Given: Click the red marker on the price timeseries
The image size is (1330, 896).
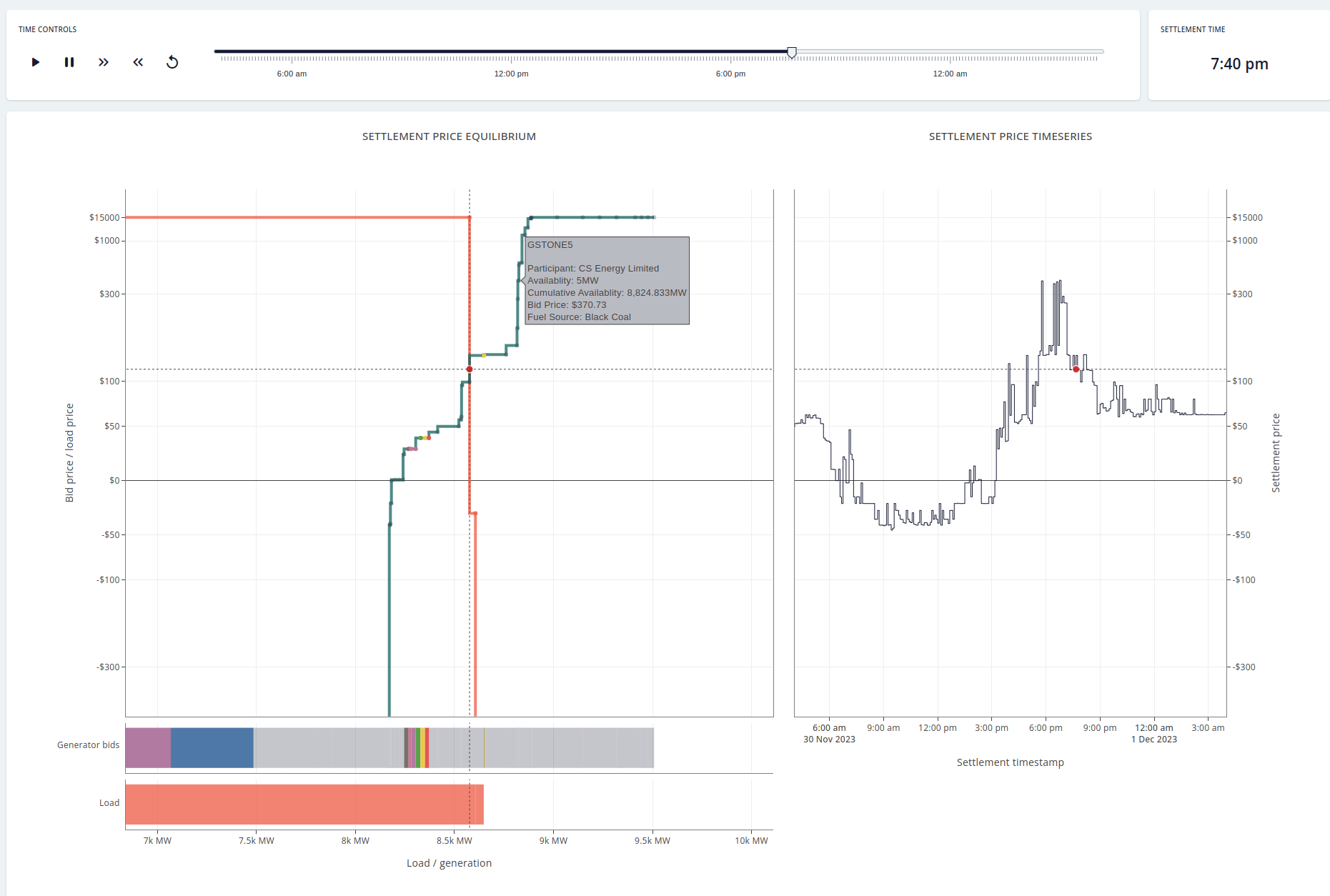Looking at the screenshot, I should point(1076,369).
